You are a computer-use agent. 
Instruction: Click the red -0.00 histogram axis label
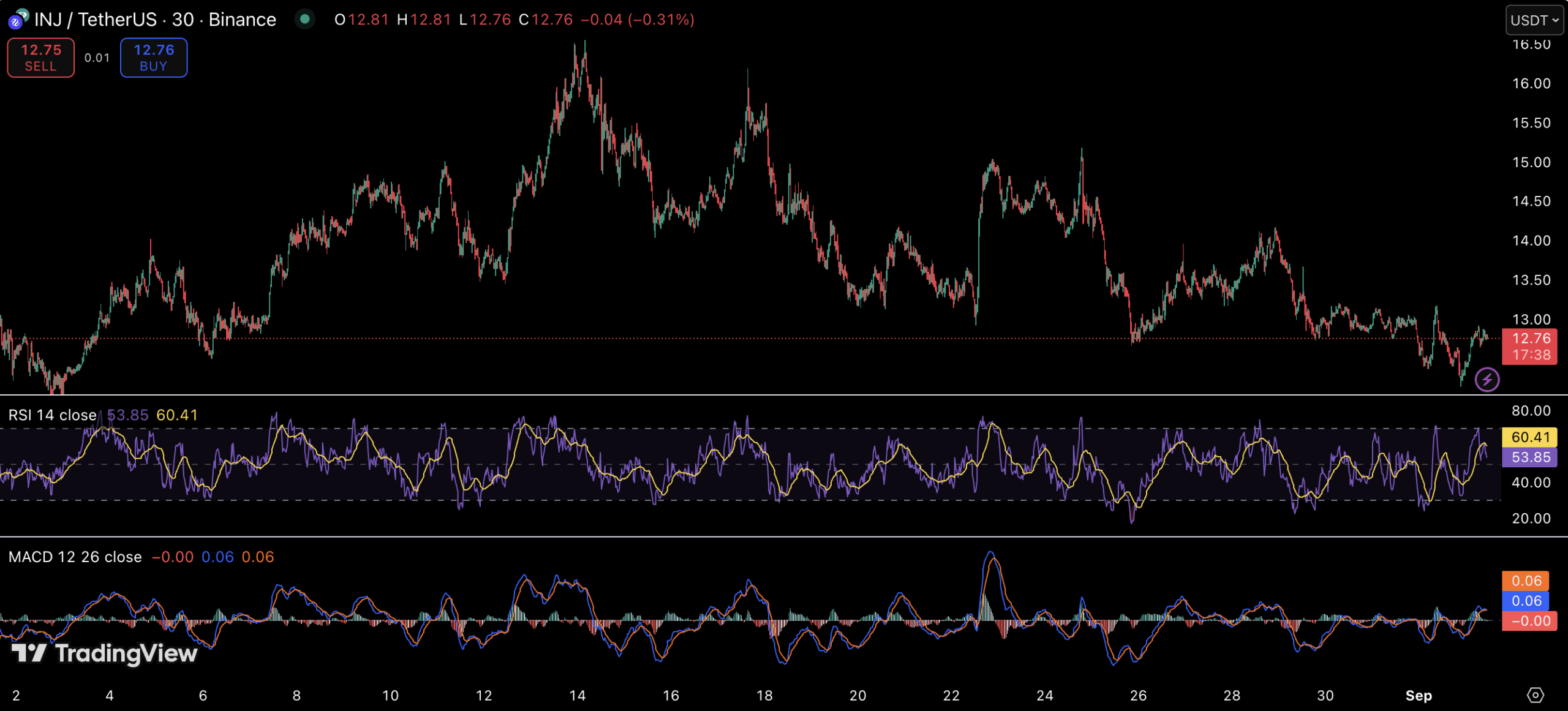1529,621
